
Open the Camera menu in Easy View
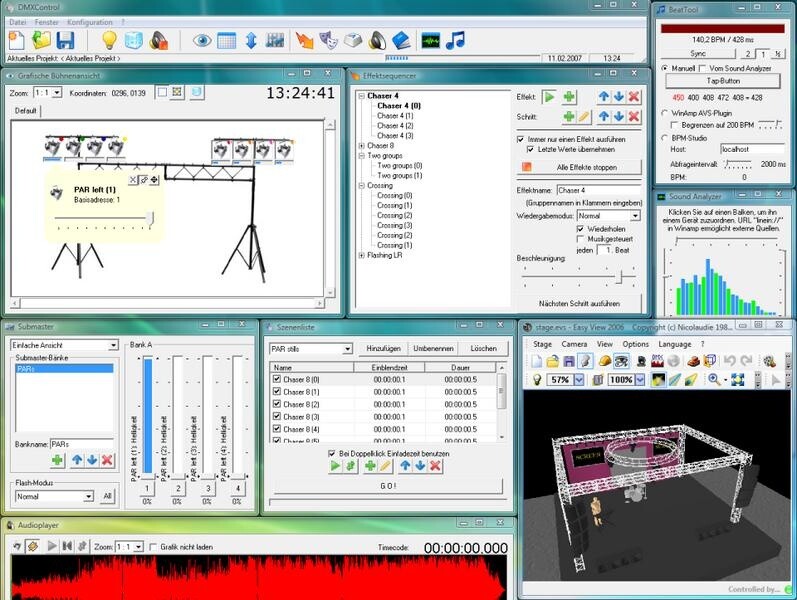point(573,343)
